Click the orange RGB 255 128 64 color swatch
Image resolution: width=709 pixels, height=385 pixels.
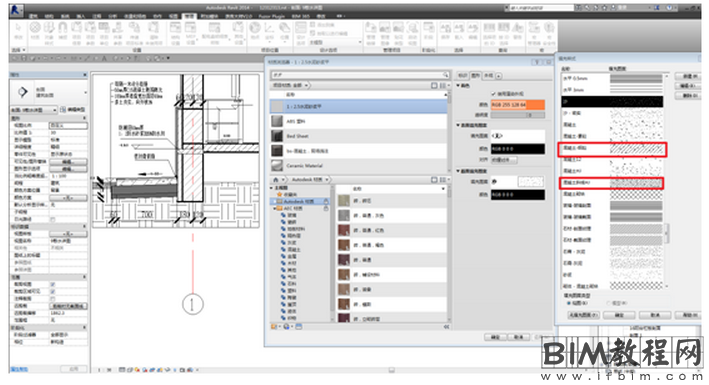point(518,105)
